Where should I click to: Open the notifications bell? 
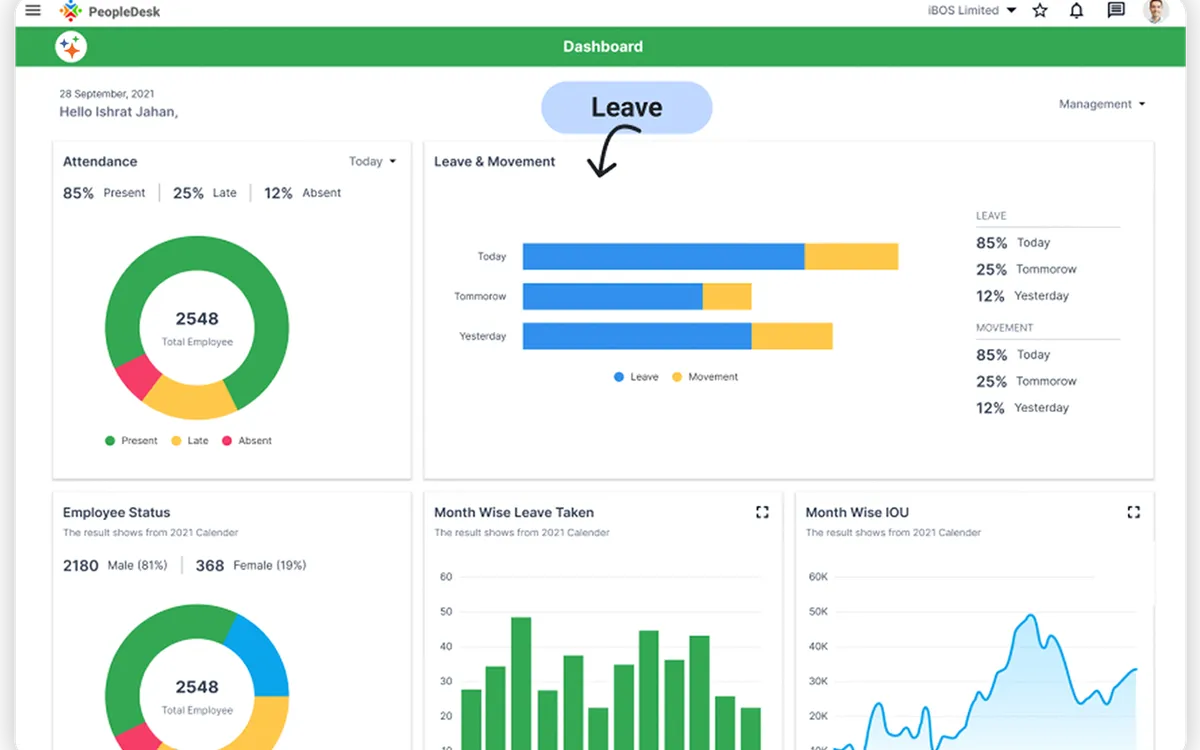[x=1077, y=11]
